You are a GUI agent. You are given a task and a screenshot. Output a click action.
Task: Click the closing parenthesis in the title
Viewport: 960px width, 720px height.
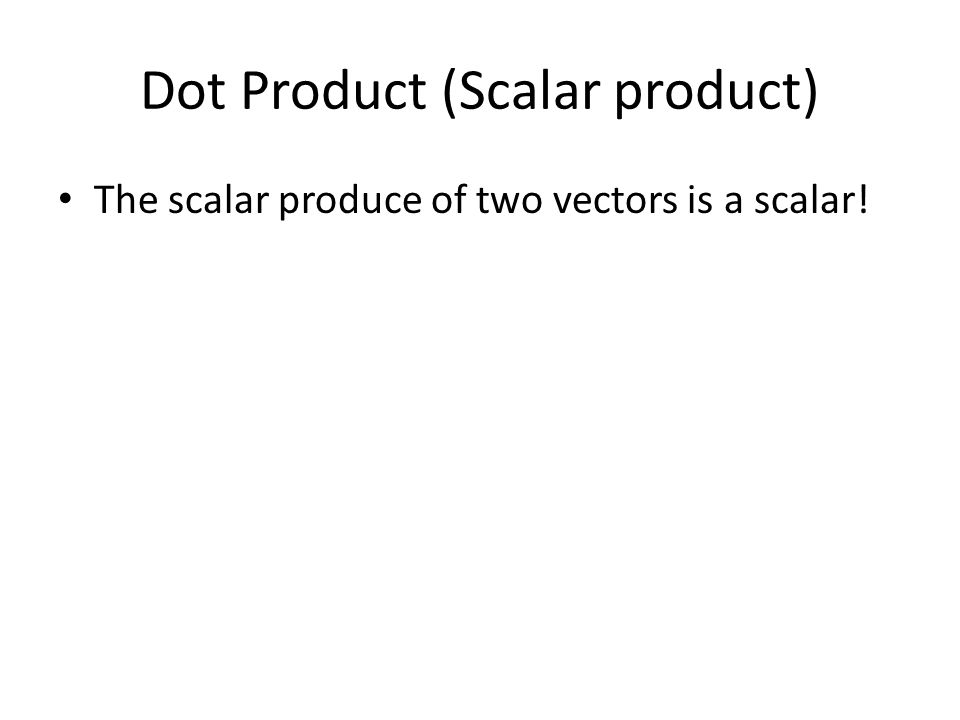click(x=811, y=92)
